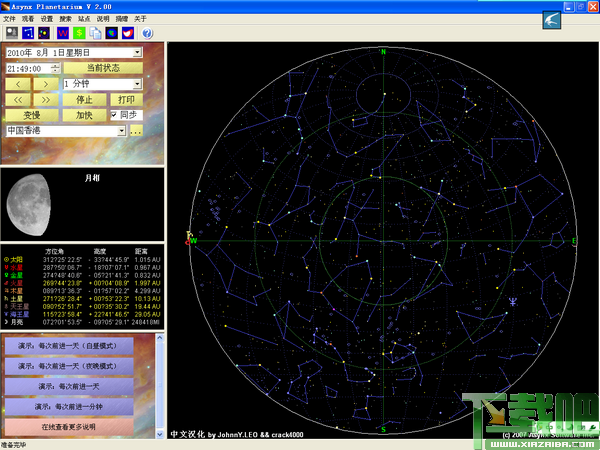This screenshot has width=600, height=450.
Task: Open the 关于 menu
Action: [140, 19]
